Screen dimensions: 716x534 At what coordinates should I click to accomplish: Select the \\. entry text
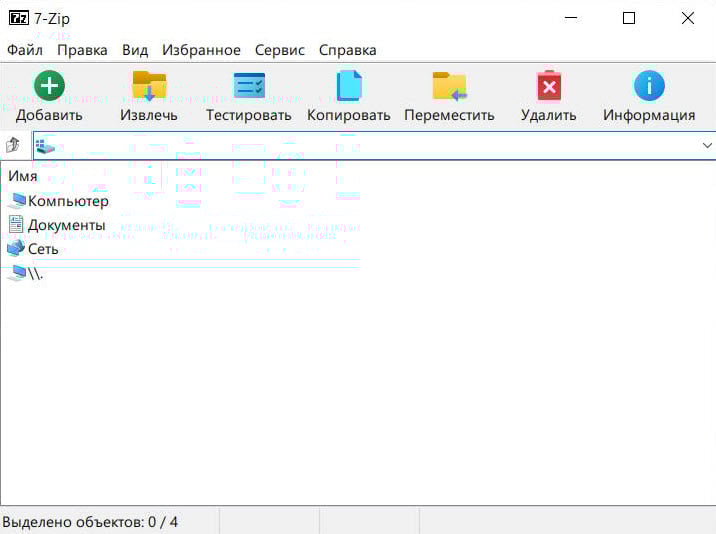pyautogui.click(x=35, y=273)
